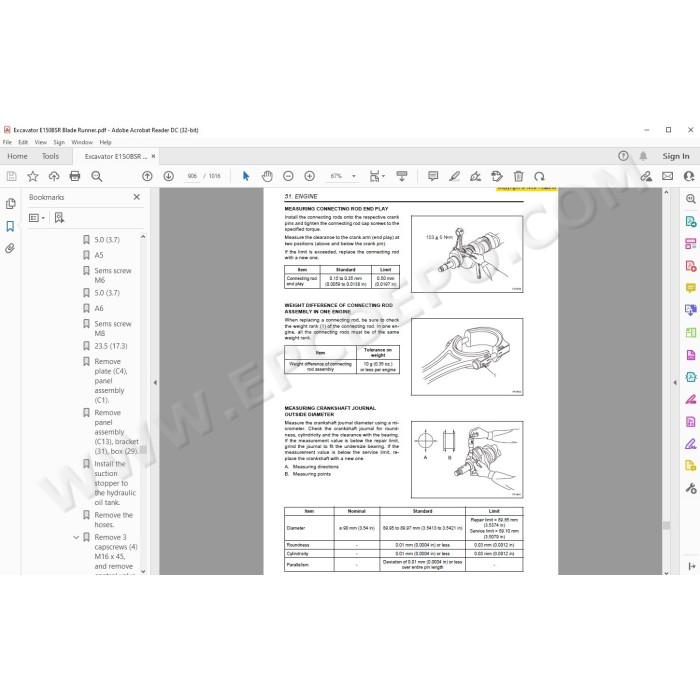Select bookmark '23.5 (17.3)'
This screenshot has height=700, width=700.
tap(111, 346)
